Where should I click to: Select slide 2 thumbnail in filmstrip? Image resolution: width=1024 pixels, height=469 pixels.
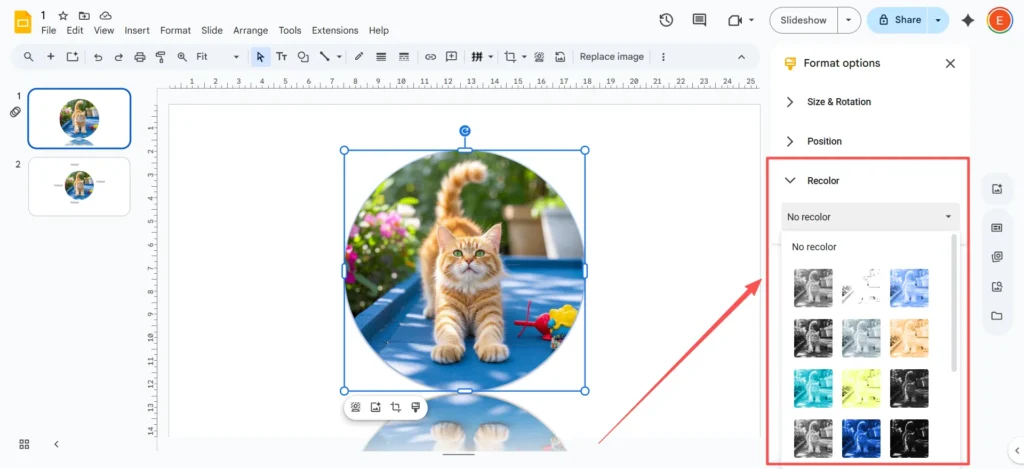tap(79, 186)
